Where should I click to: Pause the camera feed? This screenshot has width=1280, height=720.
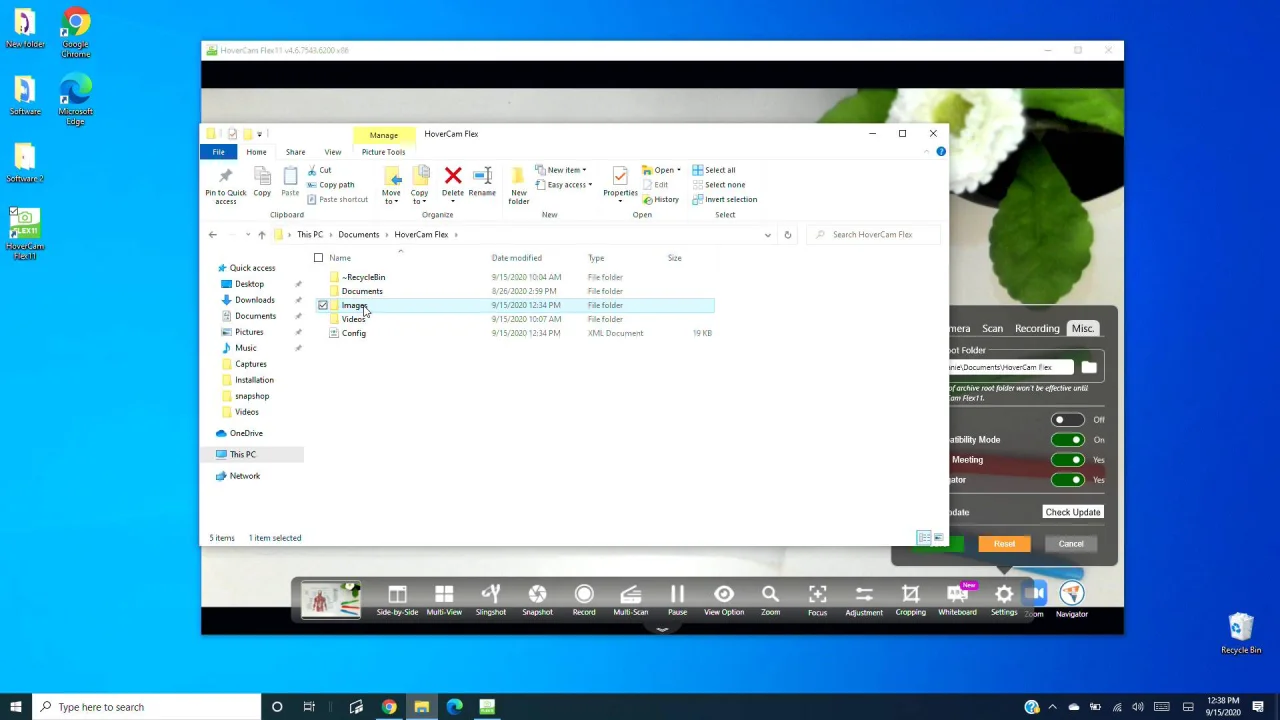tap(677, 600)
